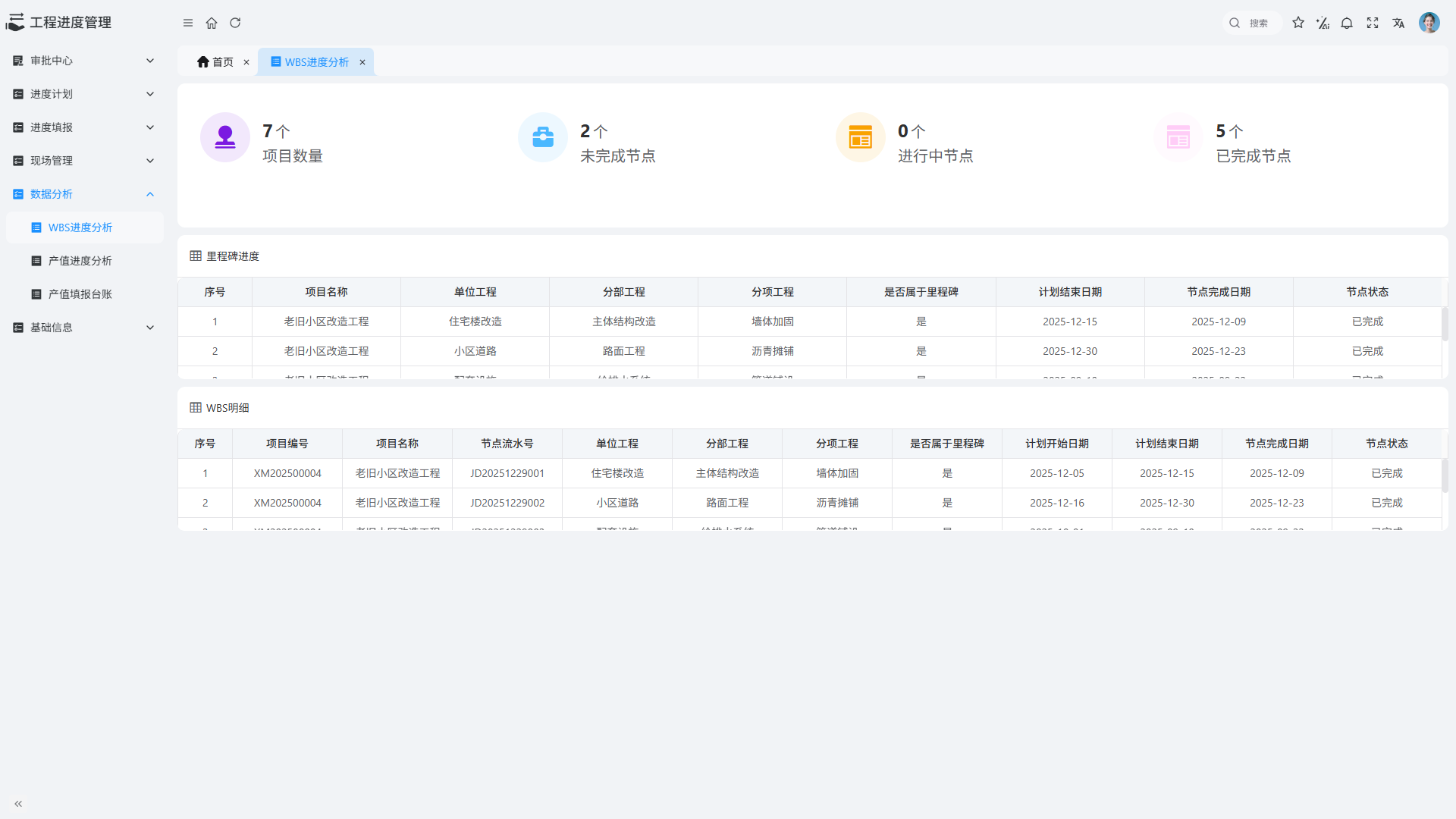Click the pink 已完成节点 icon
Viewport: 1456px width, 819px height.
(x=1178, y=137)
